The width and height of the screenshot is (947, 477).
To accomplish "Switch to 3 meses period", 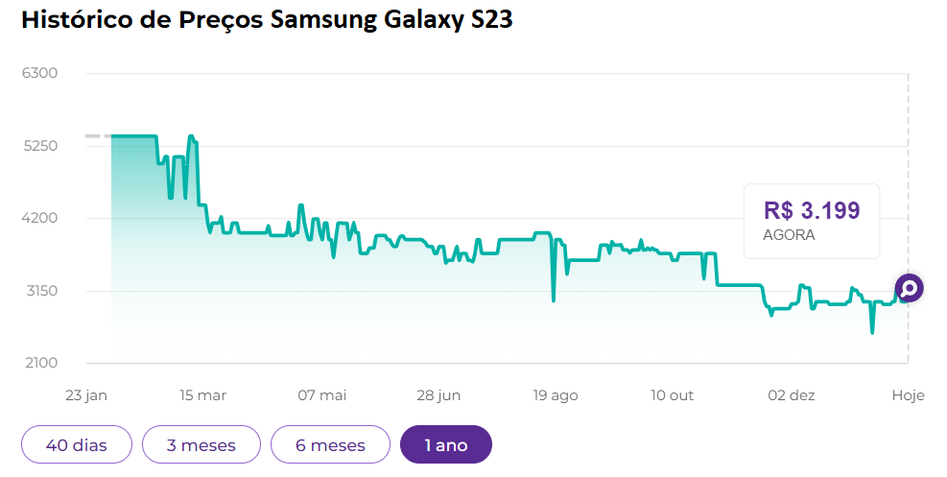I will tap(201, 445).
